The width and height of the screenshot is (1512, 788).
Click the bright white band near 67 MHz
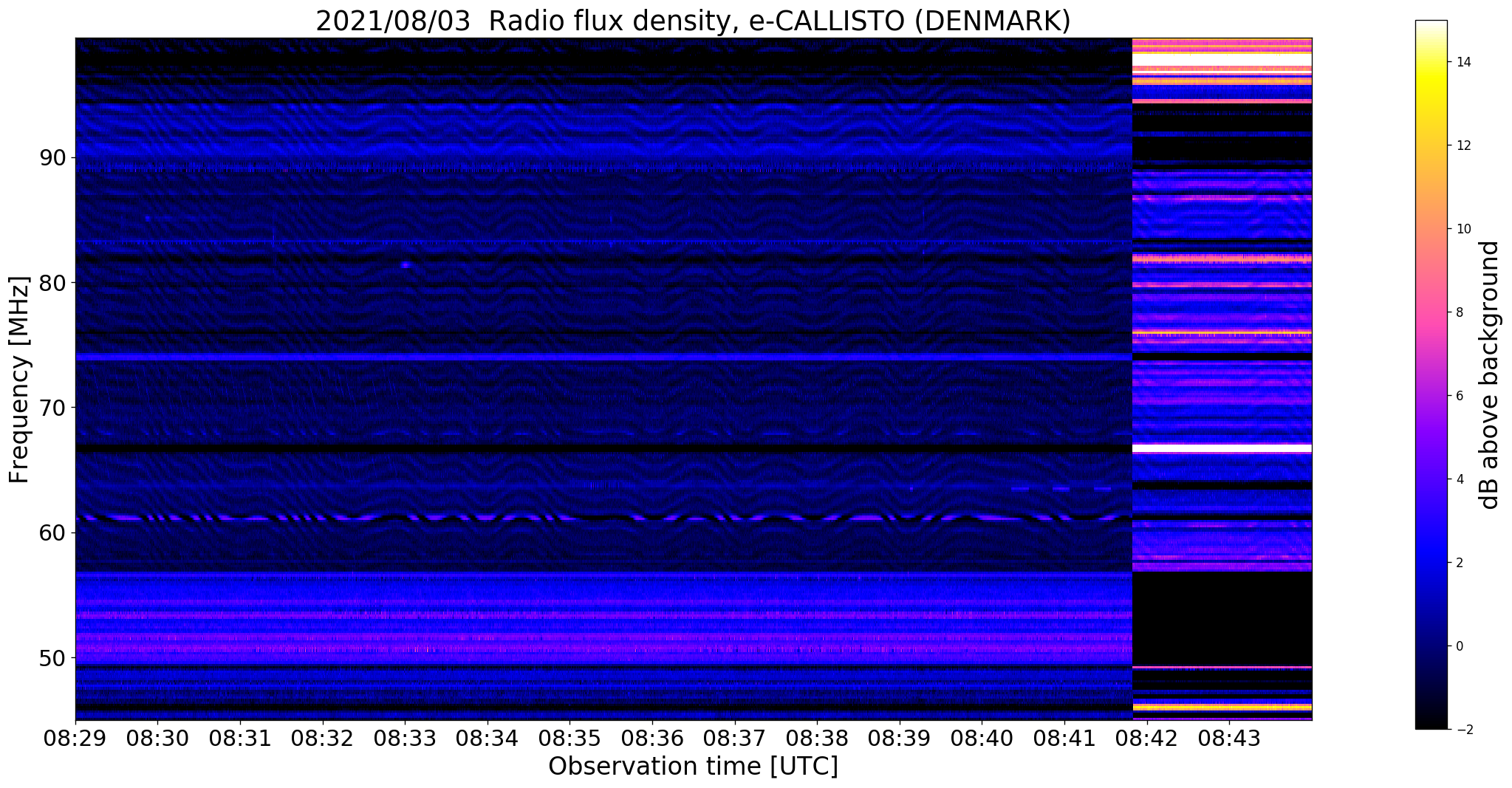[x=1222, y=448]
